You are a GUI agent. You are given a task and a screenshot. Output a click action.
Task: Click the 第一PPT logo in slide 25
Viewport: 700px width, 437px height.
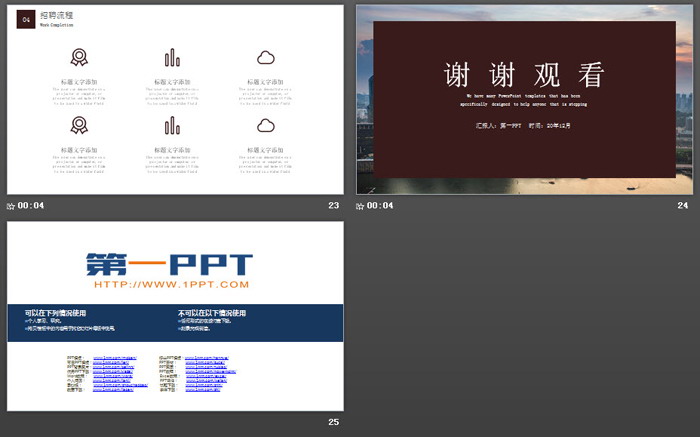tap(170, 264)
